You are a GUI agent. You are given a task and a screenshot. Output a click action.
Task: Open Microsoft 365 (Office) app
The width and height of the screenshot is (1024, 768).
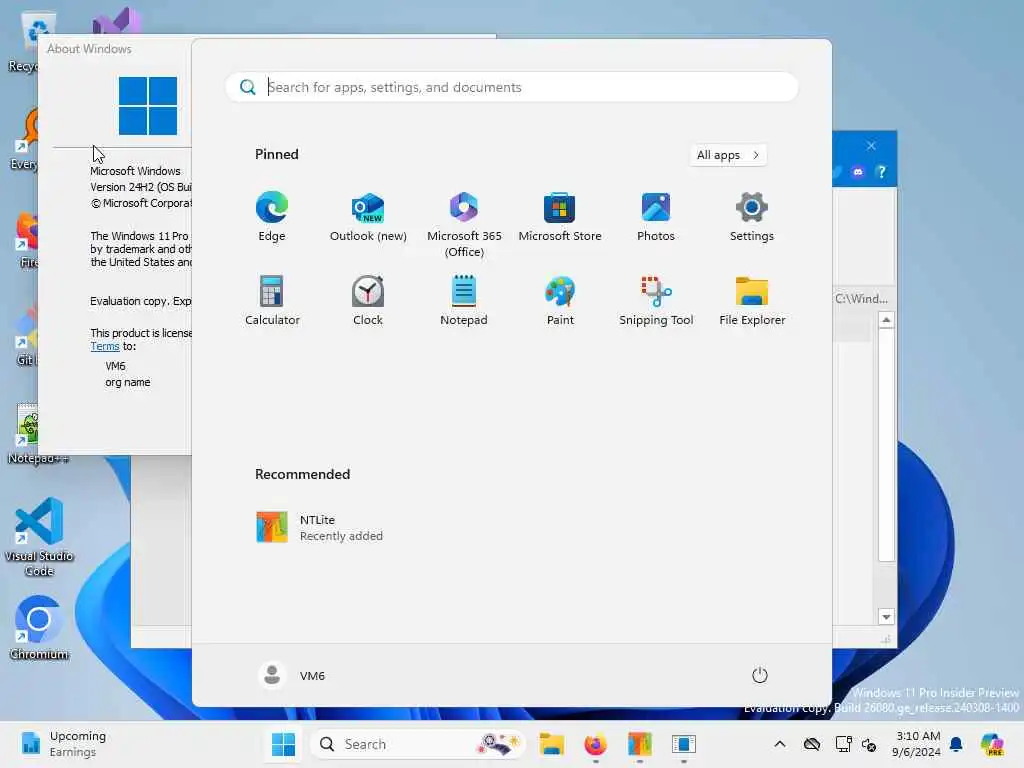coord(464,225)
